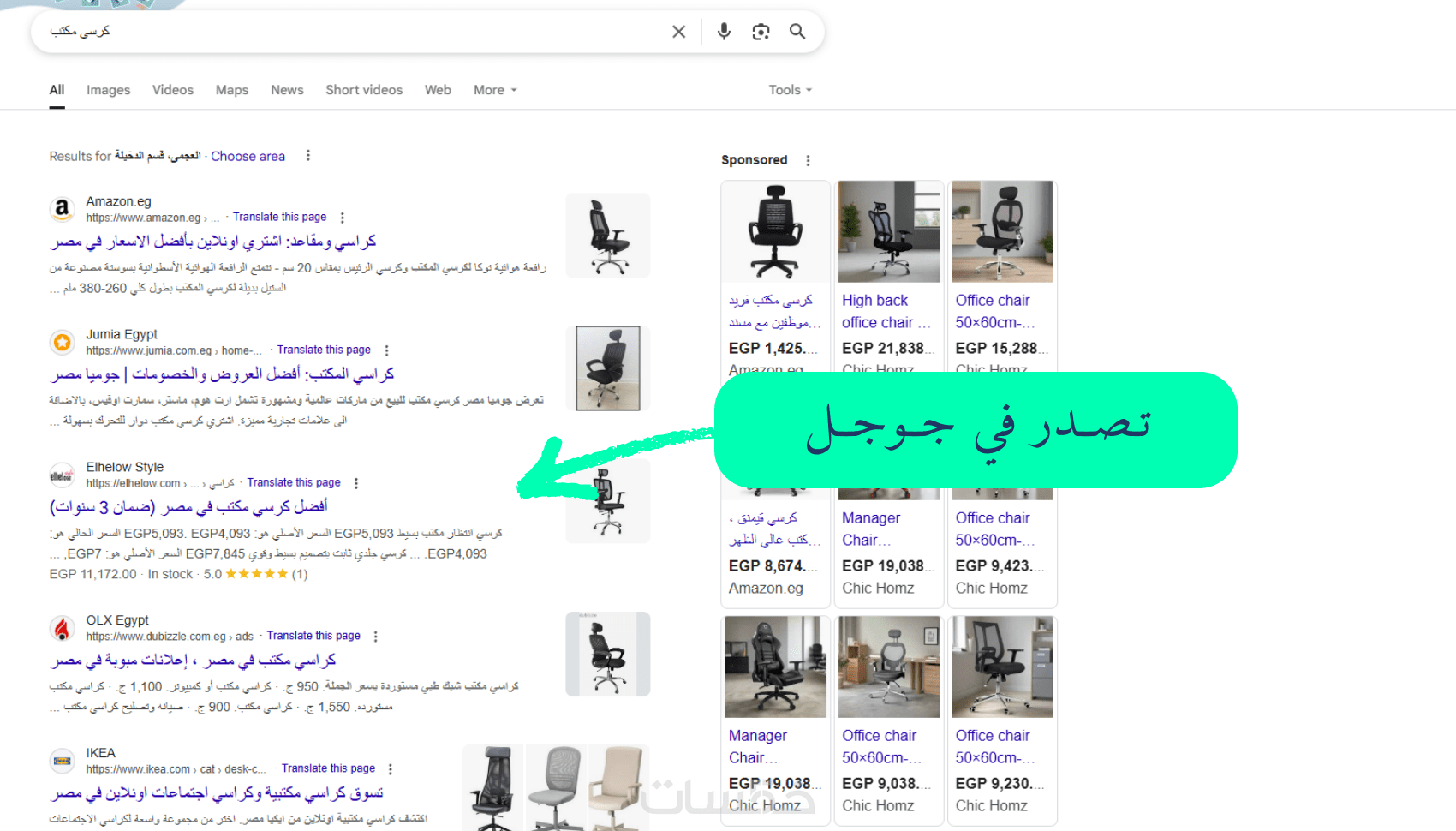Open the three-dot menu for Amazon.eg result

tap(343, 218)
